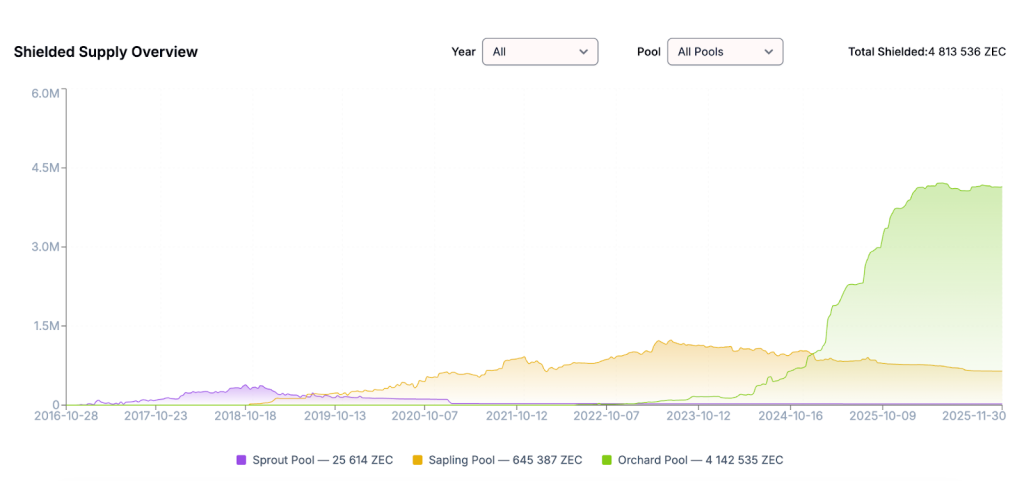Image resolution: width=1024 pixels, height=481 pixels.
Task: Click the Total Shielded ZEC value
Action: (x=966, y=52)
